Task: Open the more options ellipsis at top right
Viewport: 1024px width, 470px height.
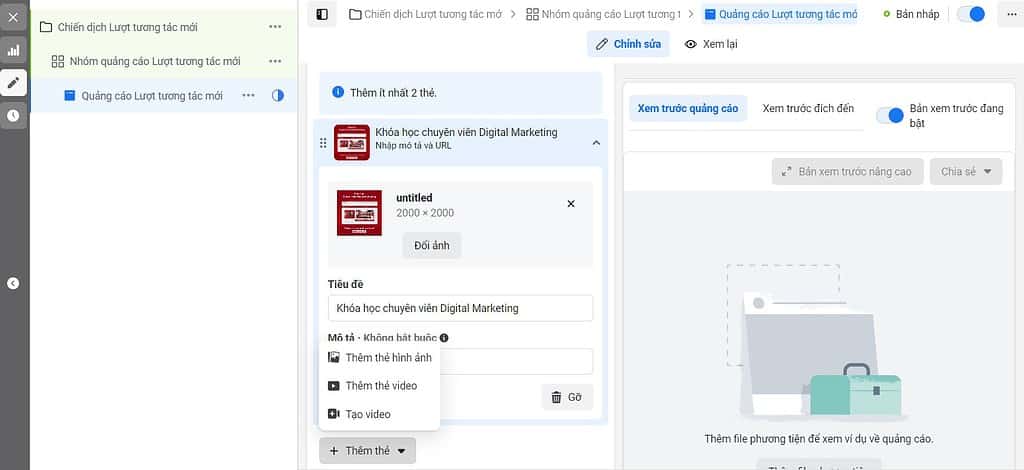Action: pos(1010,14)
